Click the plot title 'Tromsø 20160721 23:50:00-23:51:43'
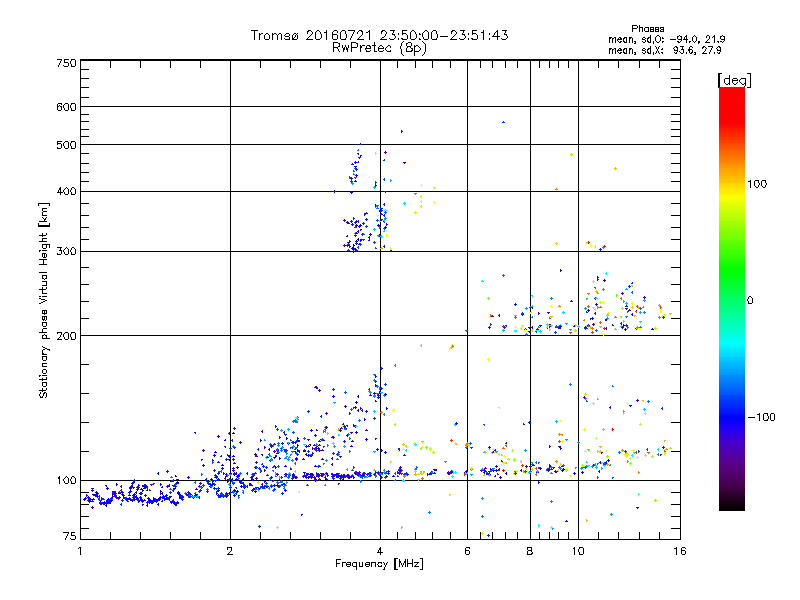Screen dimensions: 800x600 pos(379,35)
